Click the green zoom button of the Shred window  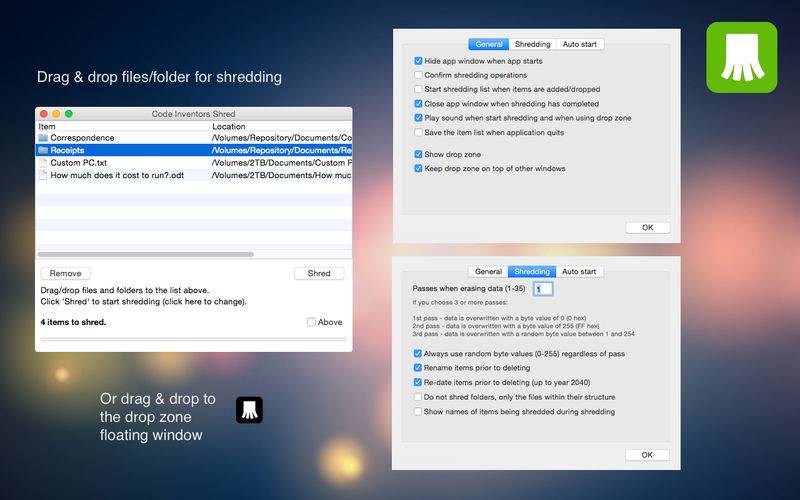point(69,114)
